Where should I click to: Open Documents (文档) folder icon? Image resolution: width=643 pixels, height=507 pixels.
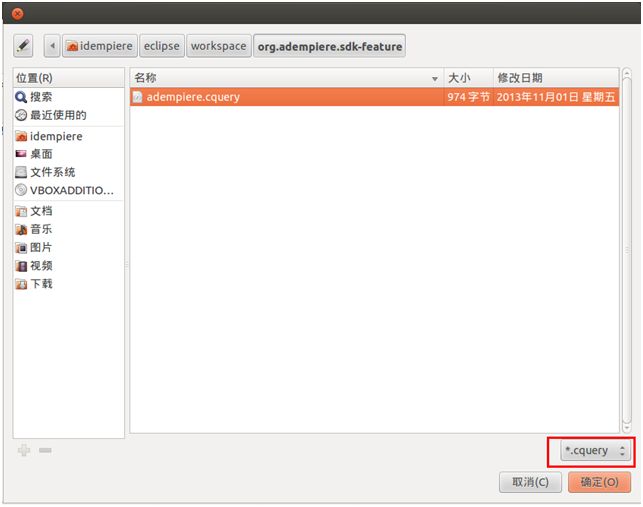(x=21, y=211)
